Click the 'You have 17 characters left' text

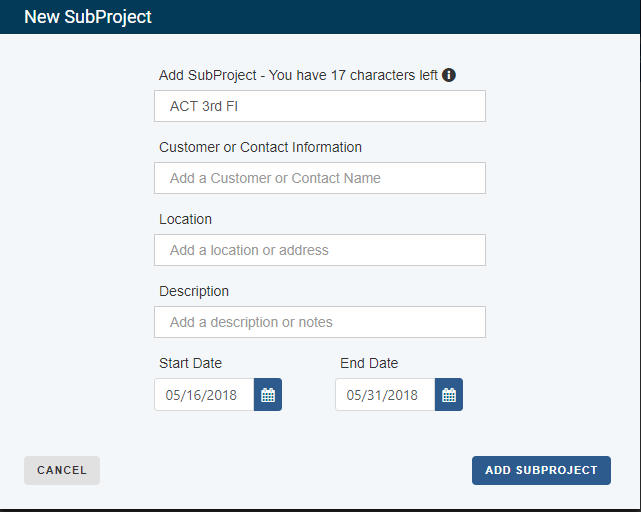pos(353,75)
